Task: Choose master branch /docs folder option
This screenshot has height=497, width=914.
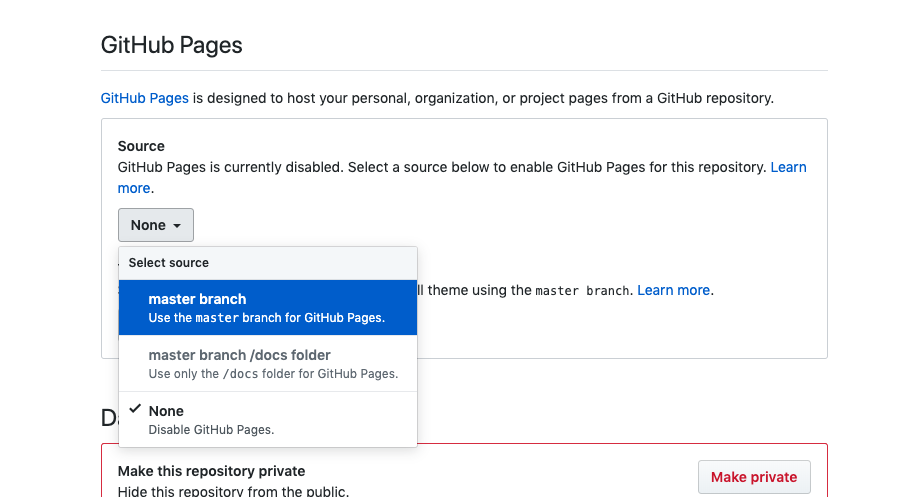Action: [268, 364]
